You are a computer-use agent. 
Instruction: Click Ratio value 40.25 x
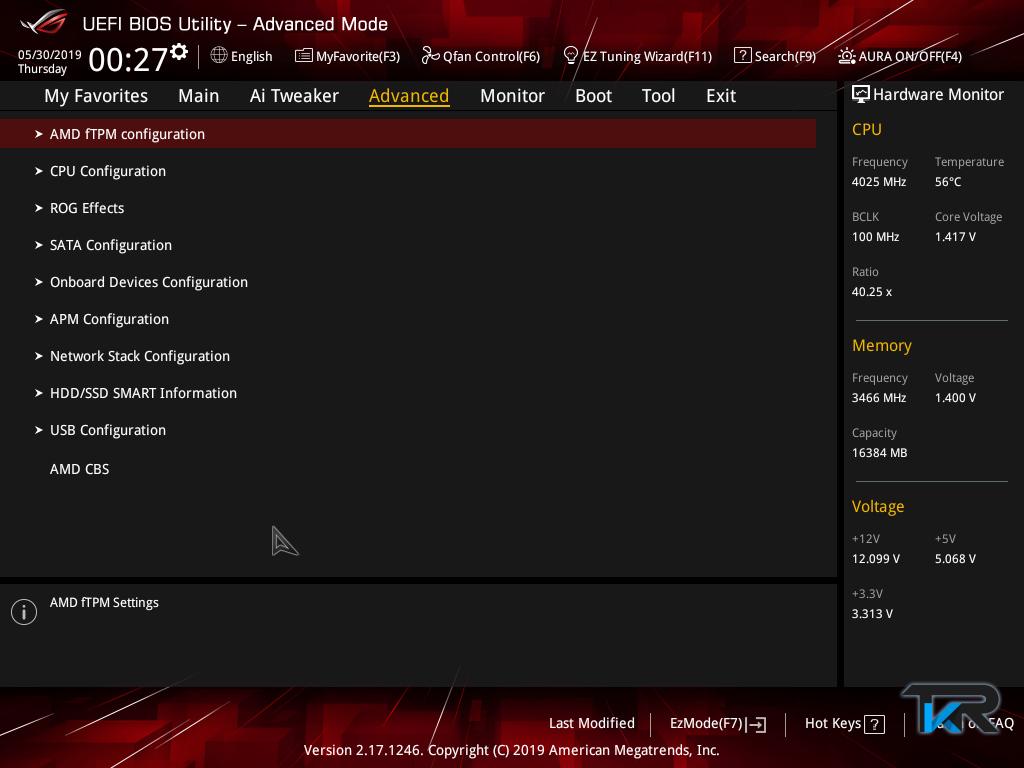pyautogui.click(x=871, y=292)
